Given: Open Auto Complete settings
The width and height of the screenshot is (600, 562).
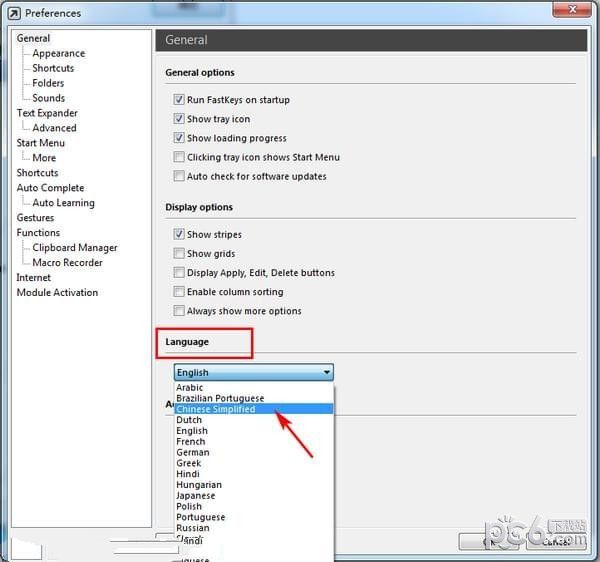Looking at the screenshot, I should click(50, 188).
